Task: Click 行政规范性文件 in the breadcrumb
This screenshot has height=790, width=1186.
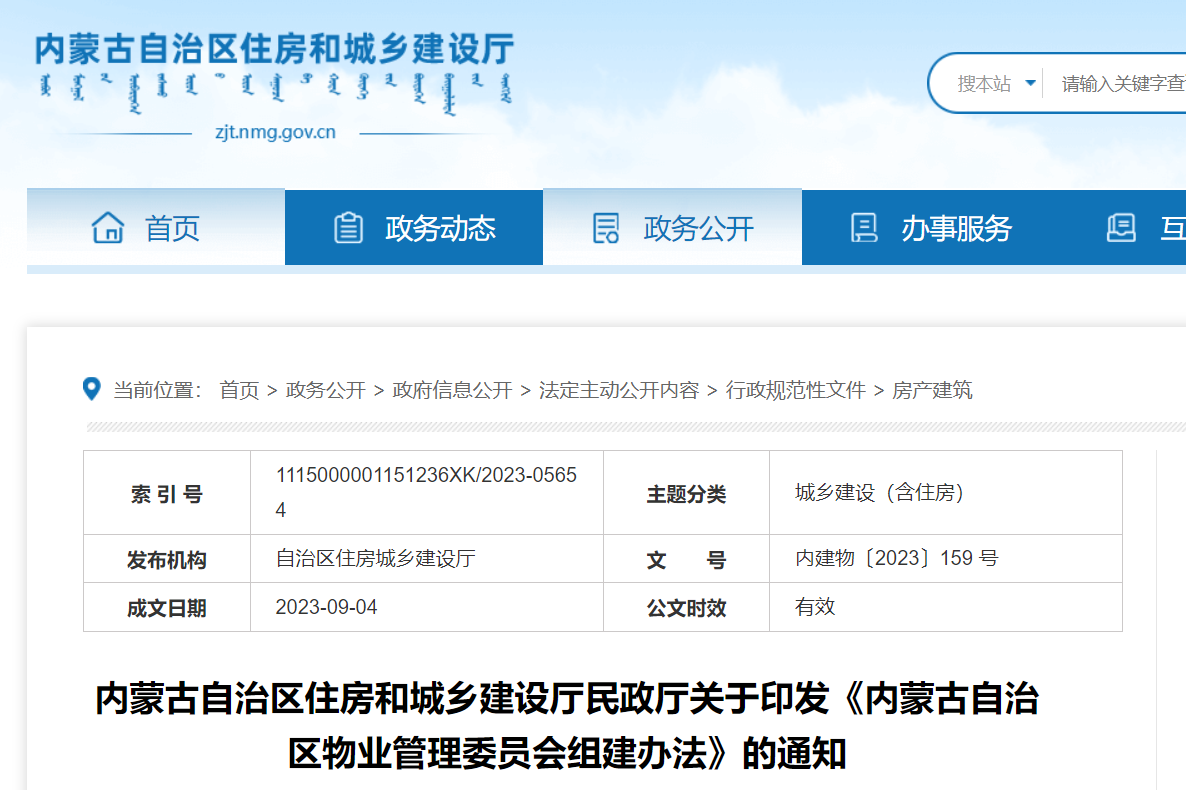Action: [x=796, y=390]
